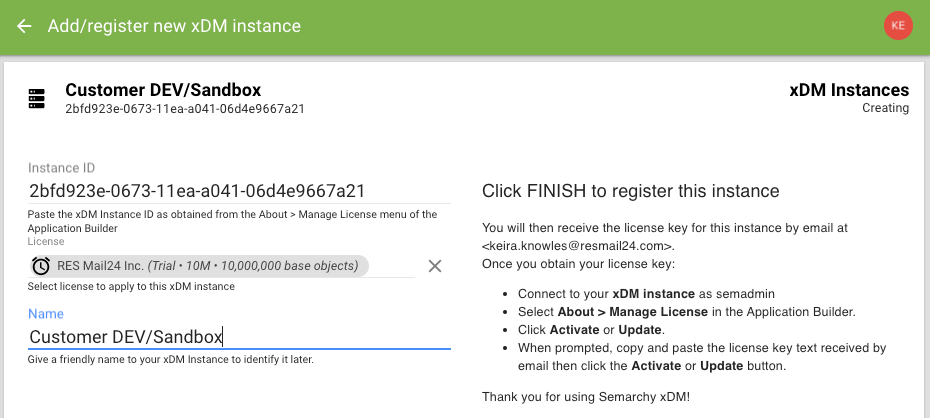This screenshot has height=418, width=930.
Task: Click into the Name field containing Customer DEV/Sandbox
Action: point(239,337)
